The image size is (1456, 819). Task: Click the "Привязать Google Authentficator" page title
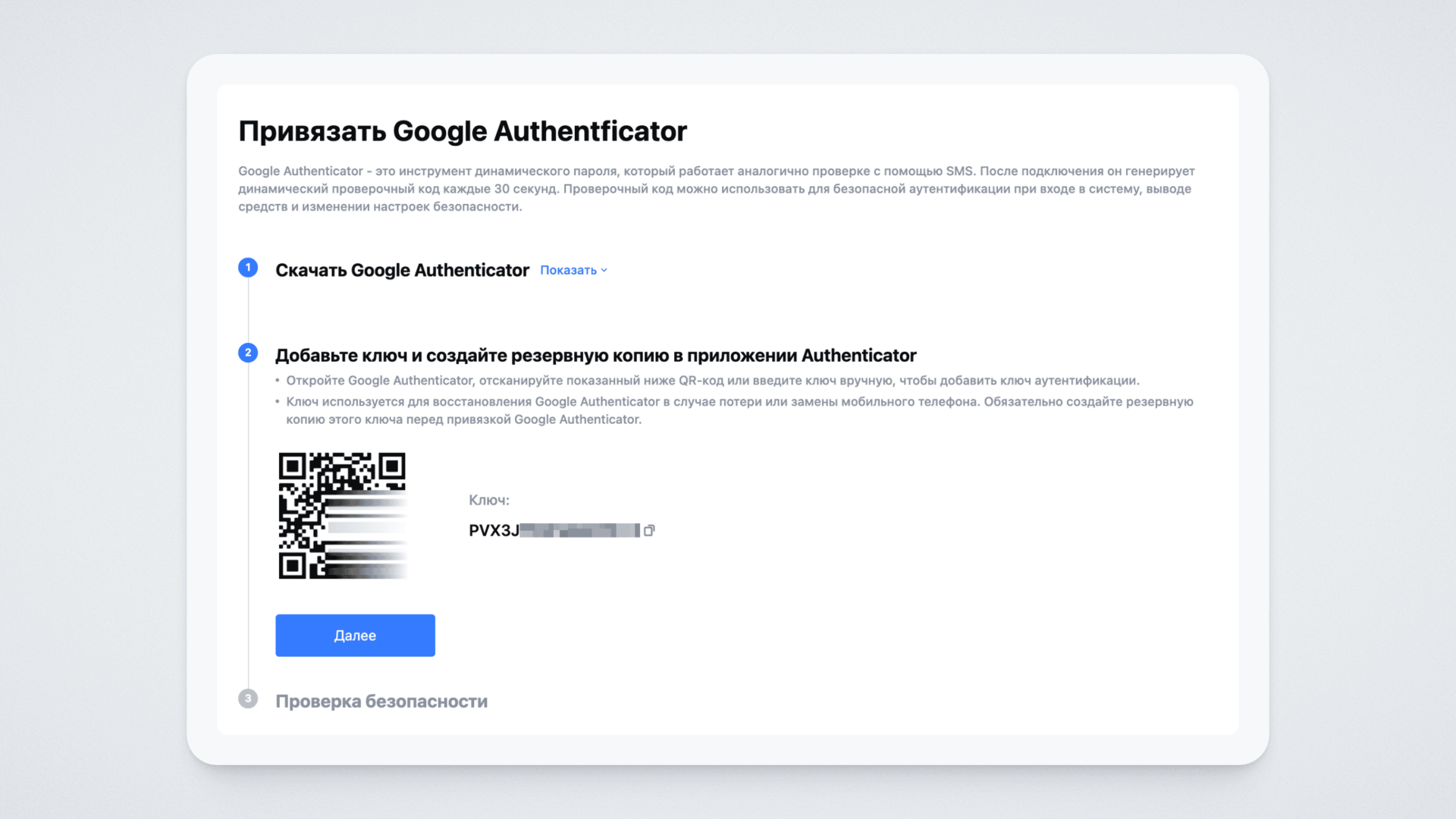coord(463,131)
